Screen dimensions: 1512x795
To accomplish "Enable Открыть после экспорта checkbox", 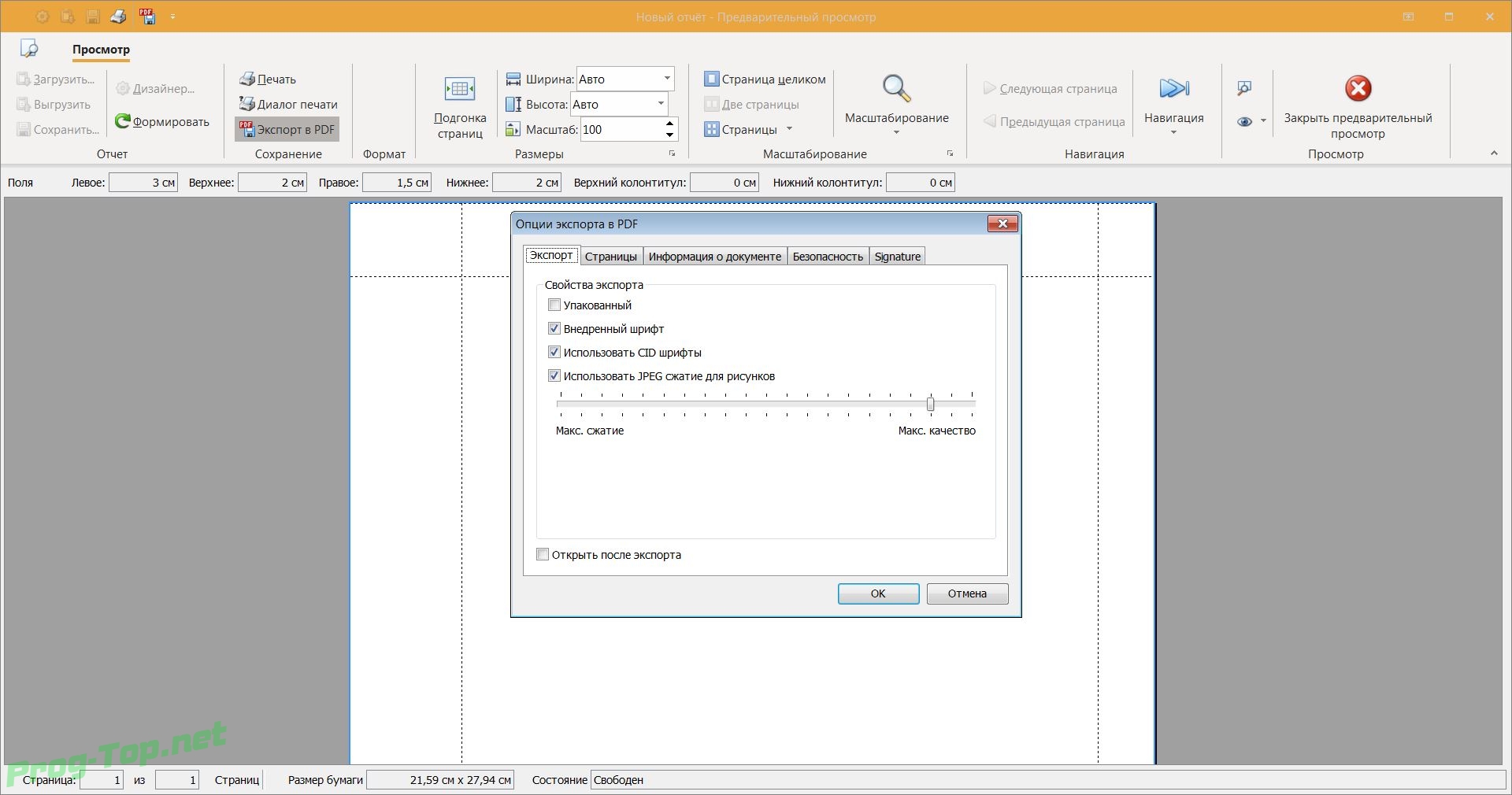I will pos(543,555).
